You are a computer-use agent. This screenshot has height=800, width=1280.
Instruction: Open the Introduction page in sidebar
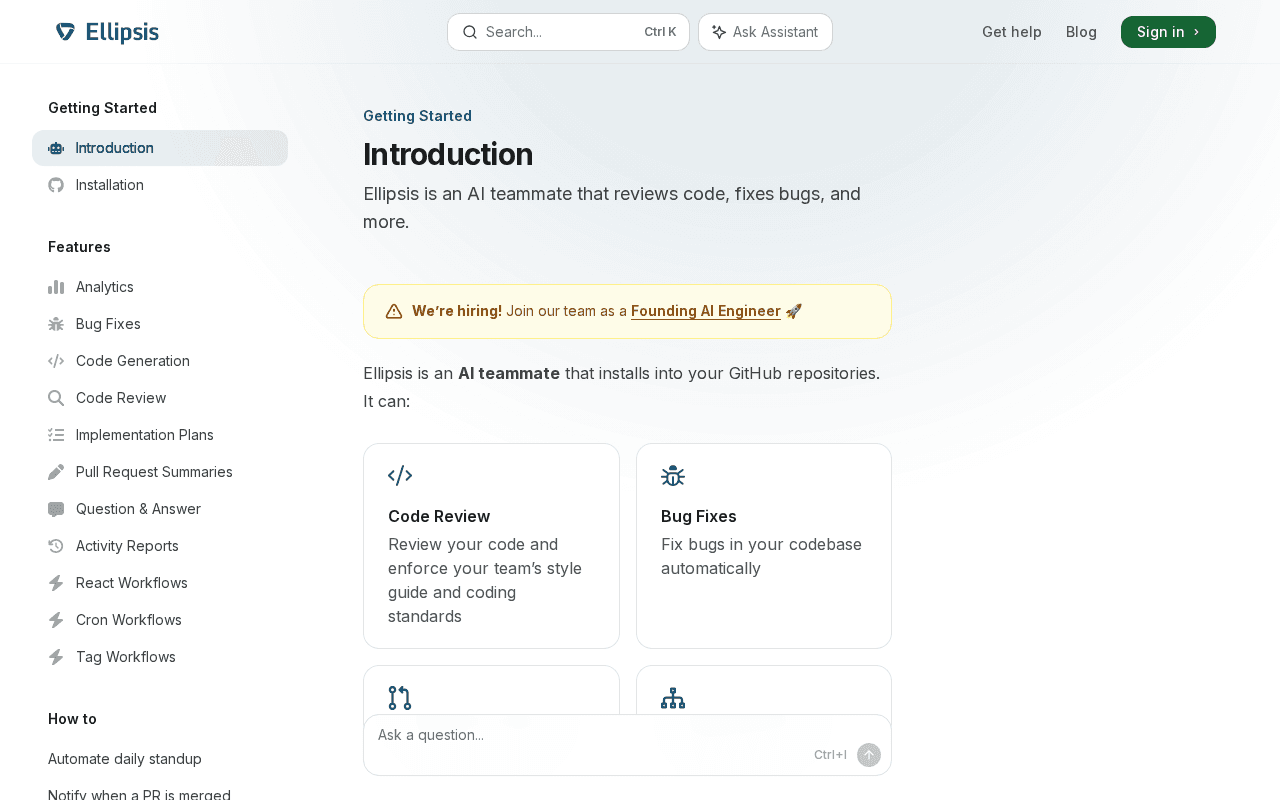tap(160, 148)
